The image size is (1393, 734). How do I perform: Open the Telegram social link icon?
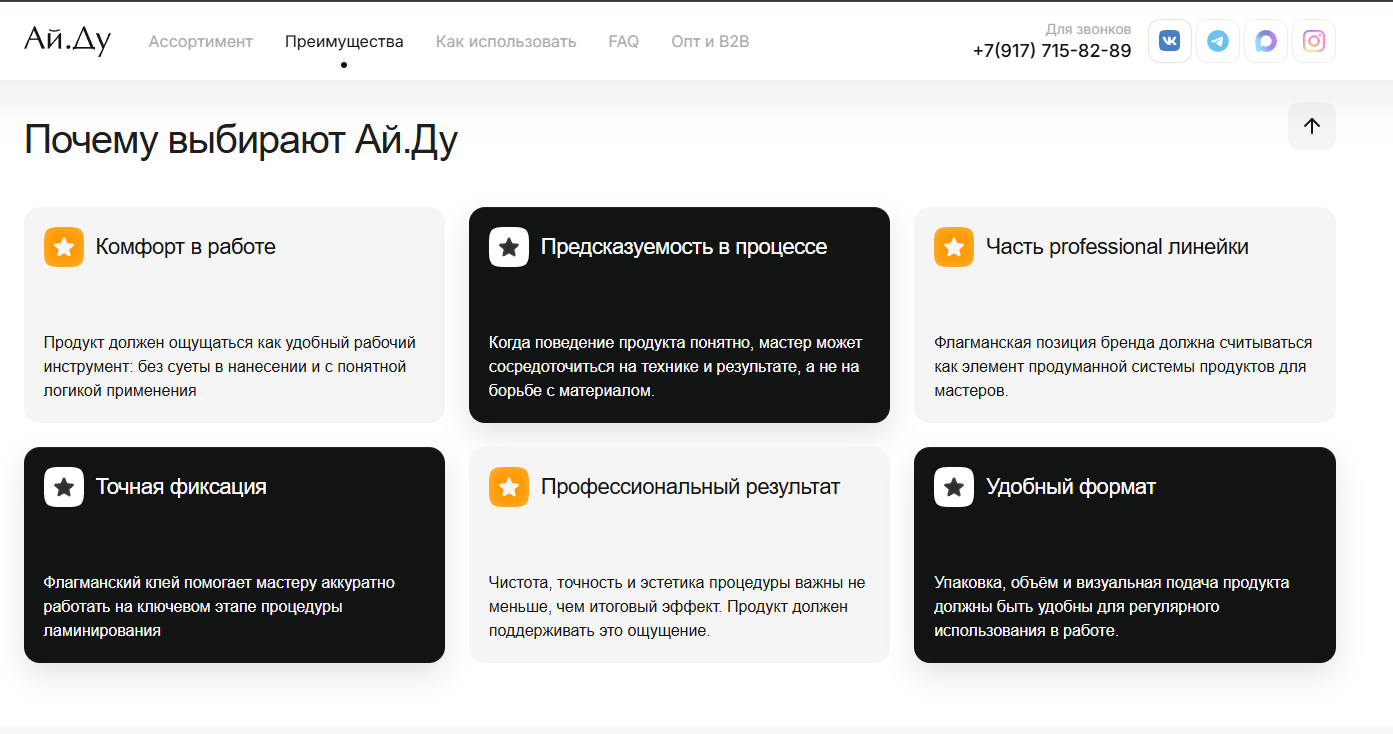pyautogui.click(x=1217, y=41)
